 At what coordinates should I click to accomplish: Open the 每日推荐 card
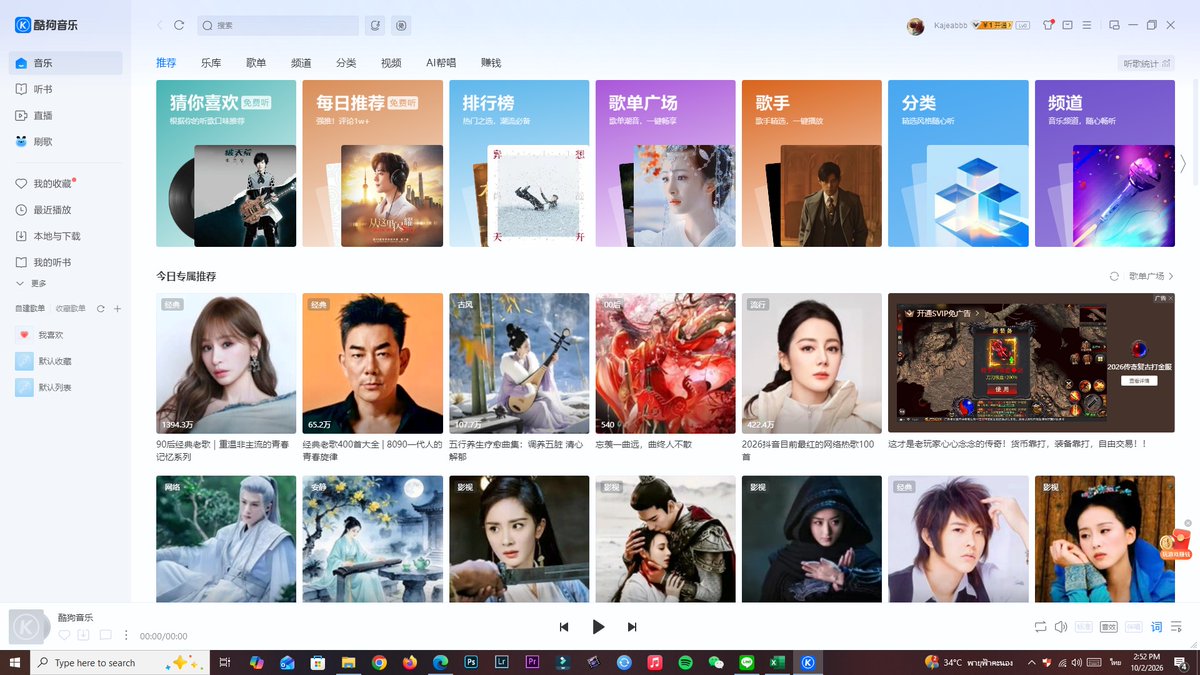point(372,163)
